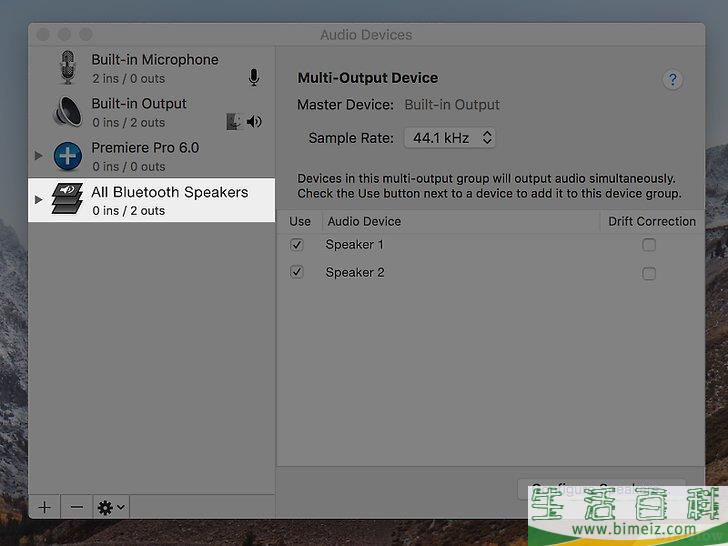Select the All Bluetooth Speakers row text
Image resolution: width=728 pixels, height=546 pixels.
tap(169, 192)
